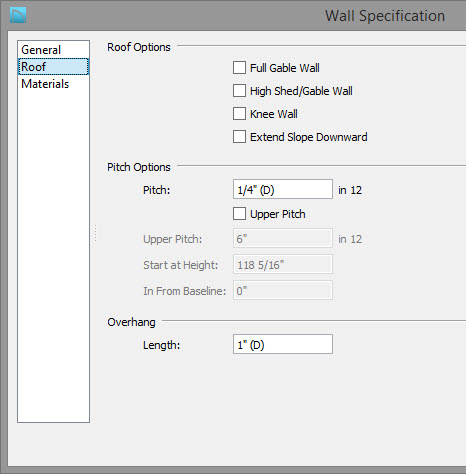
Task: Click the Full Gable Wall label text
Action: point(285,68)
